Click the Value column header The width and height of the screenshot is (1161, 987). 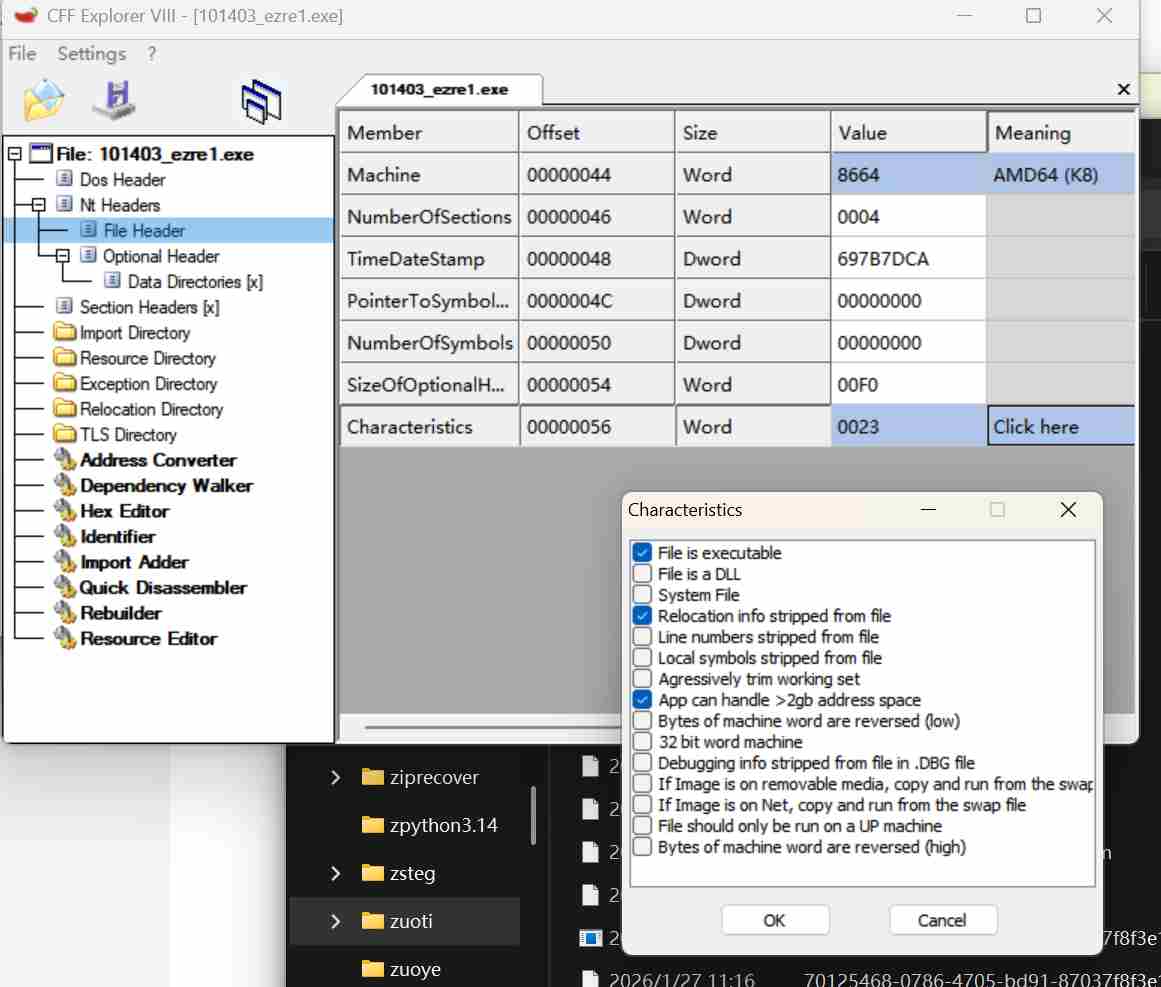point(908,133)
